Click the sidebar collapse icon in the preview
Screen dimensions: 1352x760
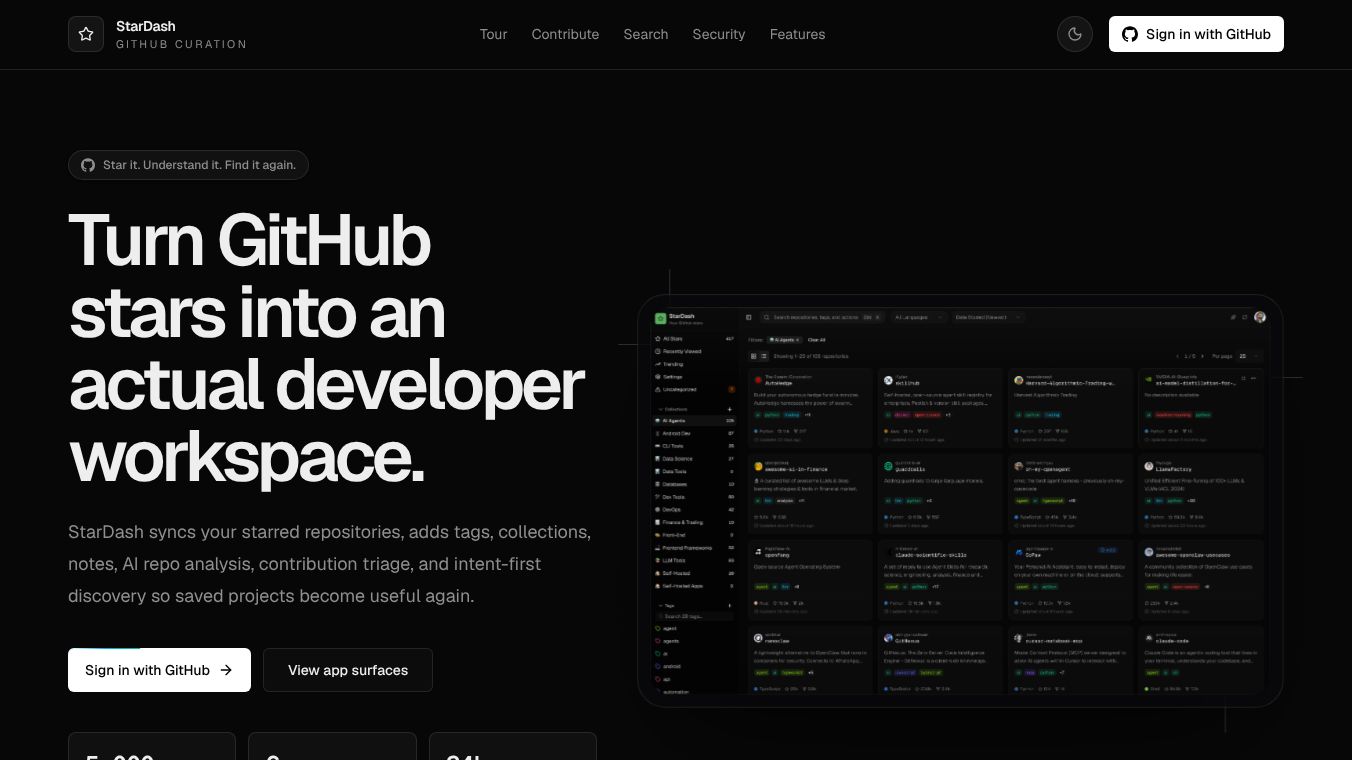[749, 317]
